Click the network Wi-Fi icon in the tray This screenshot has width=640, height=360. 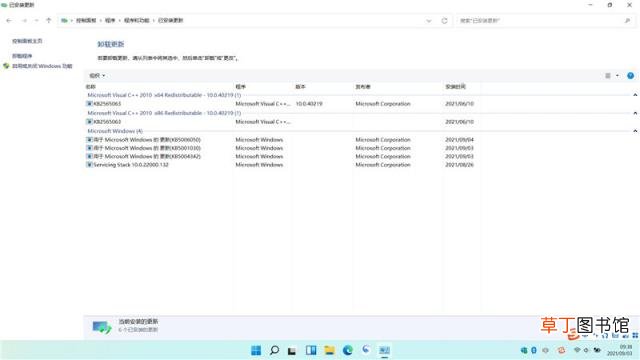coord(577,350)
